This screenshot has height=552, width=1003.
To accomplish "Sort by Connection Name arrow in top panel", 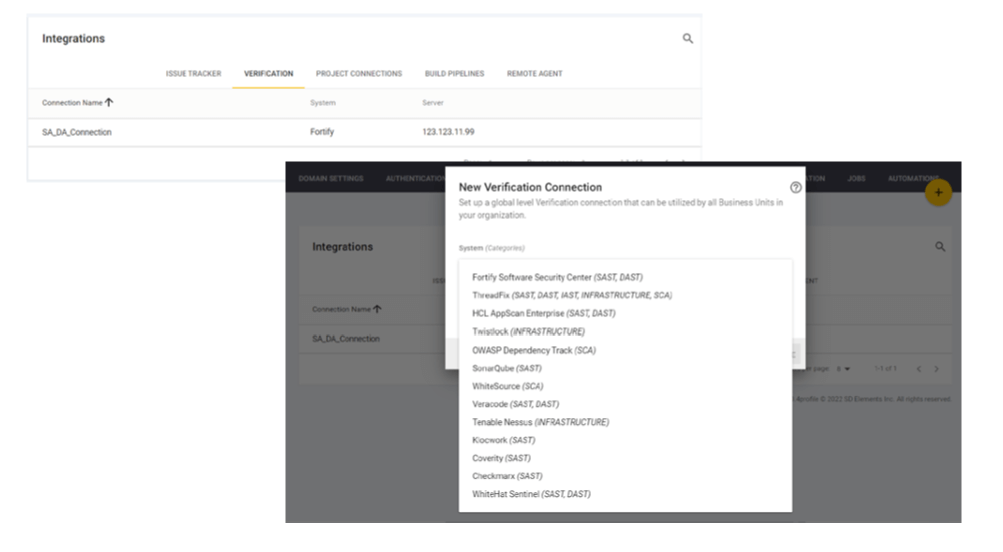I will 109,102.
